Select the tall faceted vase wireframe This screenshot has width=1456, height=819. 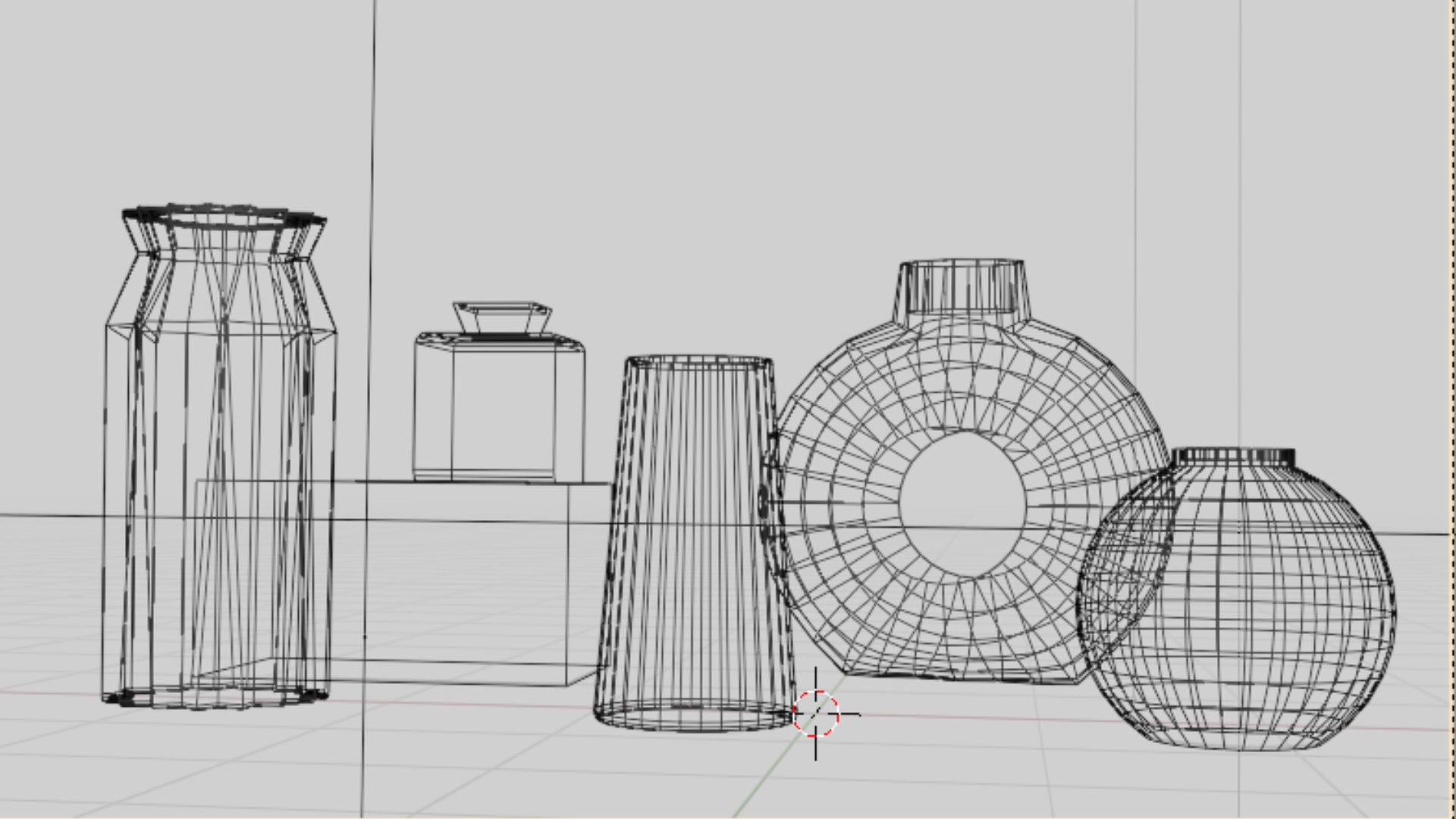[219, 457]
